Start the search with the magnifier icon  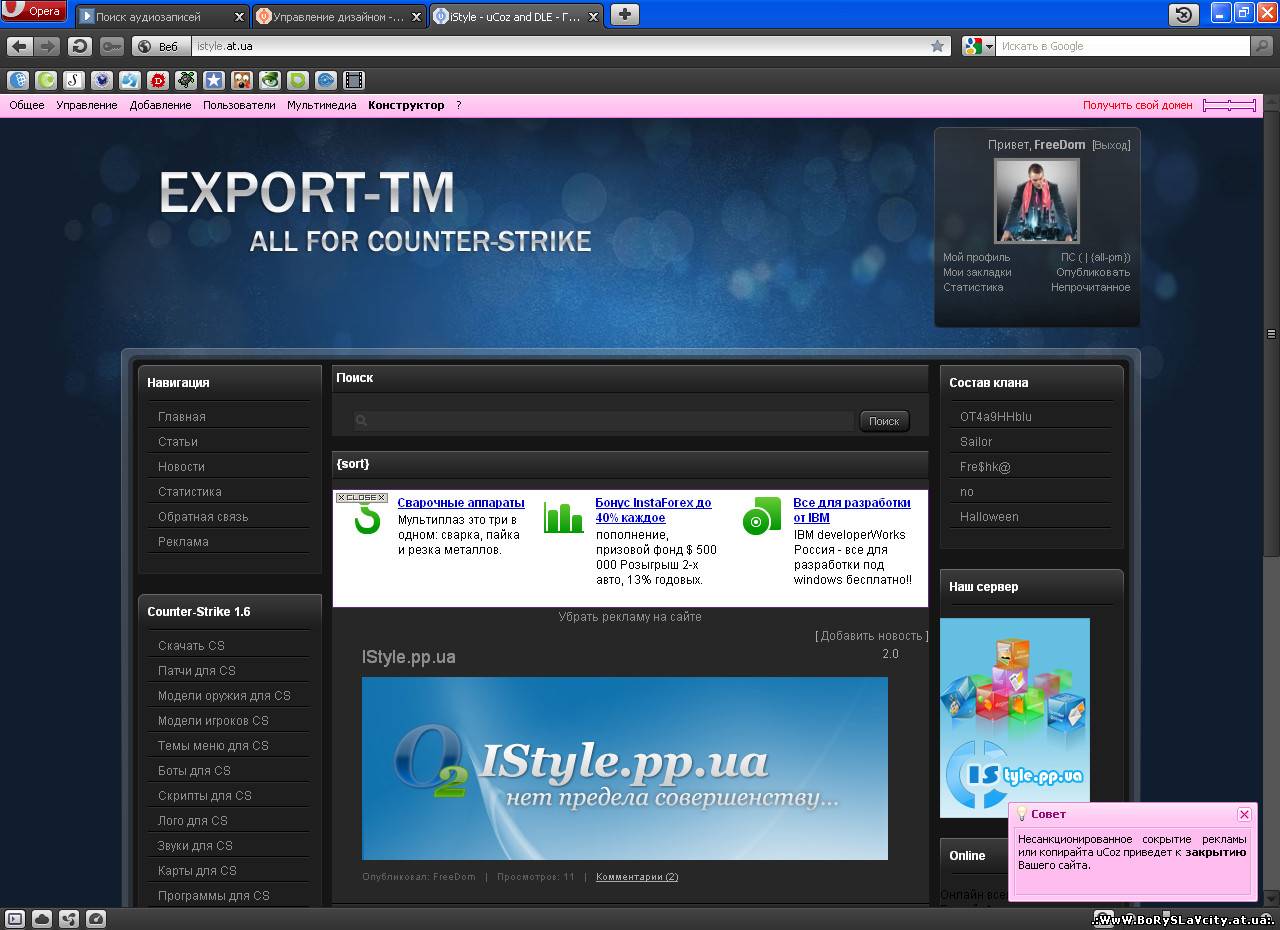[1263, 46]
